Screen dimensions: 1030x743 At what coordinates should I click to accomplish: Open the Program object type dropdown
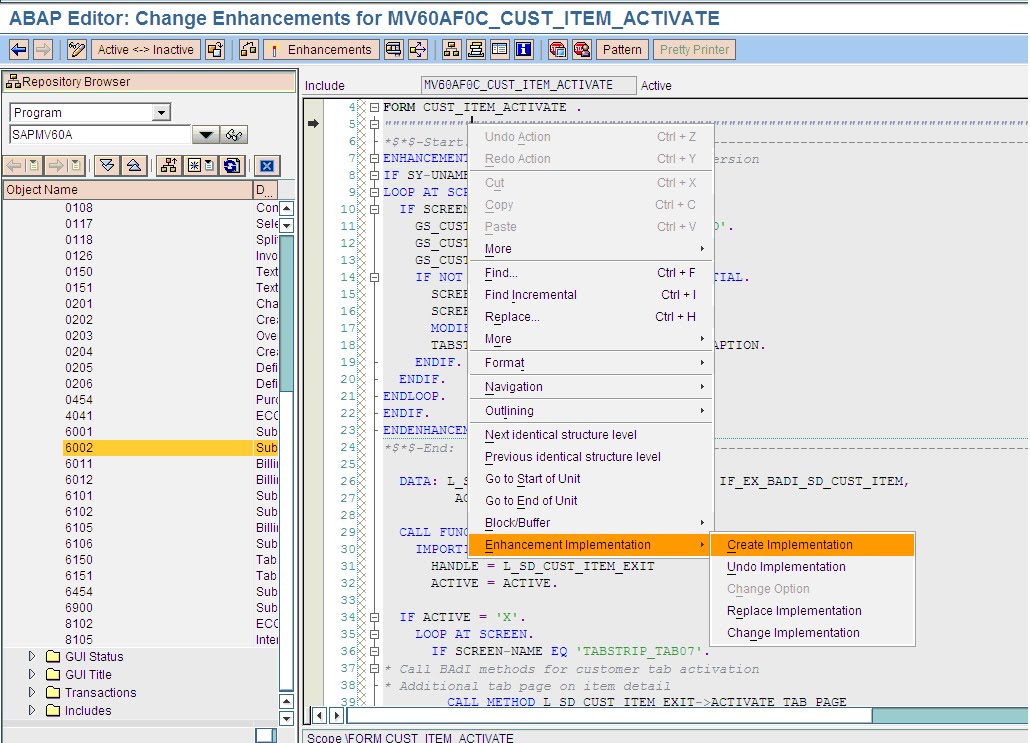click(x=160, y=112)
